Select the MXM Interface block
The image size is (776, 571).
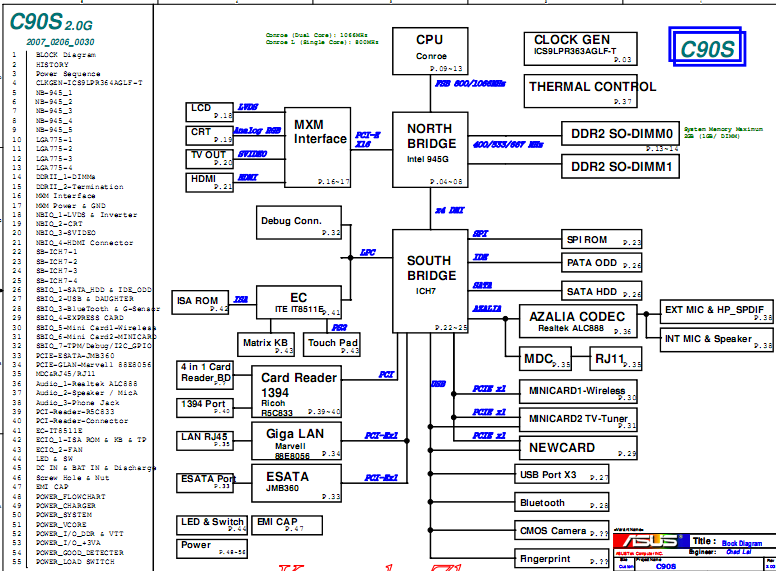(320, 143)
